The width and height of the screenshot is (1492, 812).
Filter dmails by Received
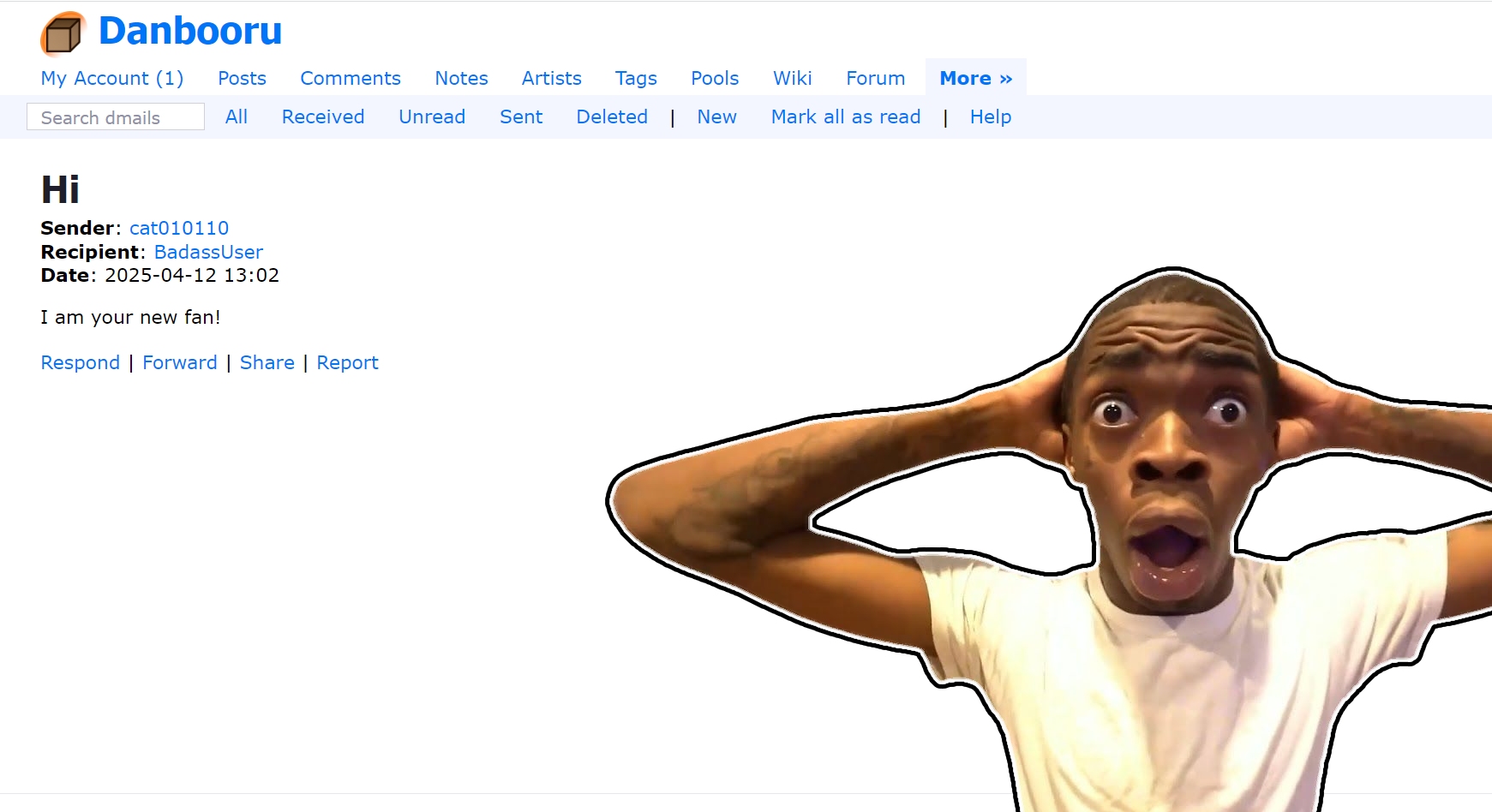click(323, 116)
